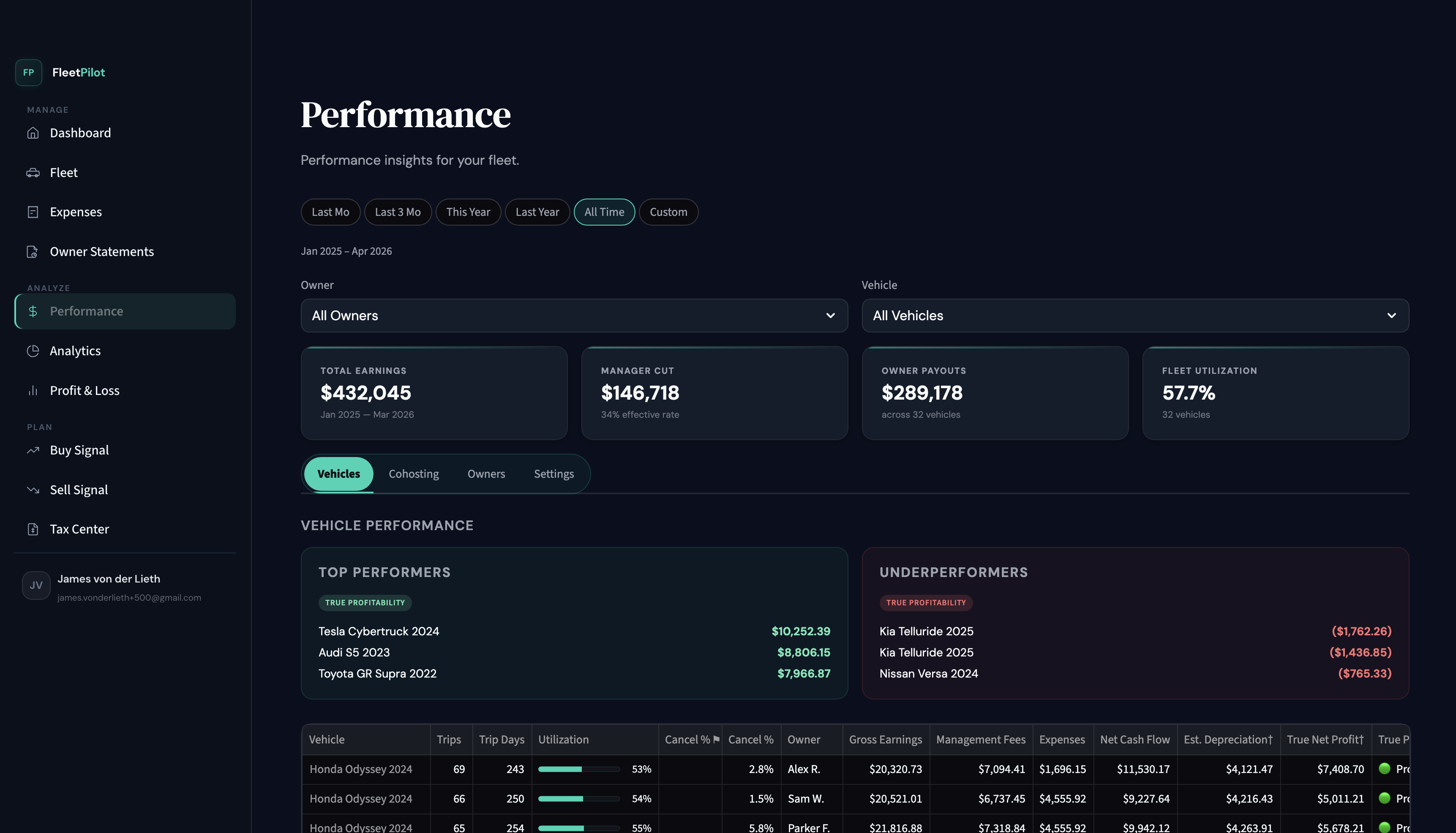This screenshot has width=1456, height=833.
Task: Open the Owners tab
Action: tap(486, 474)
